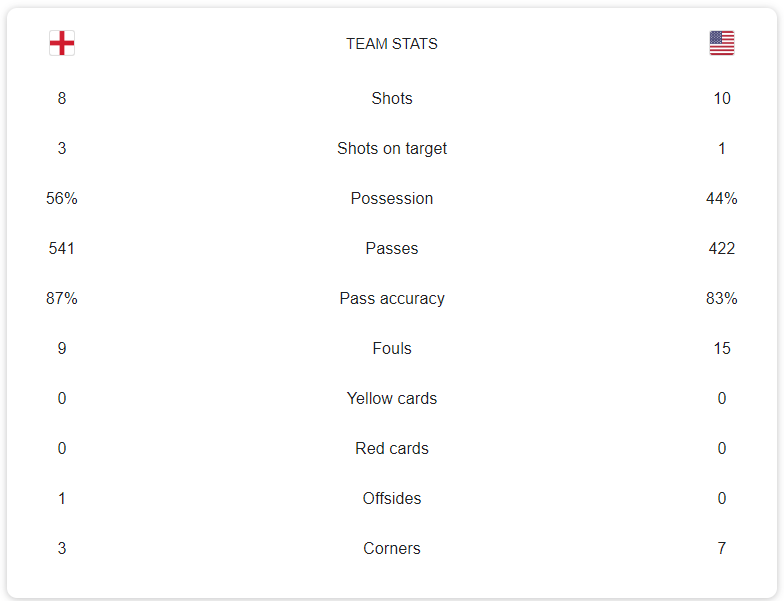Click the Corners stat label
The width and height of the screenshot is (784, 601).
coord(392,548)
